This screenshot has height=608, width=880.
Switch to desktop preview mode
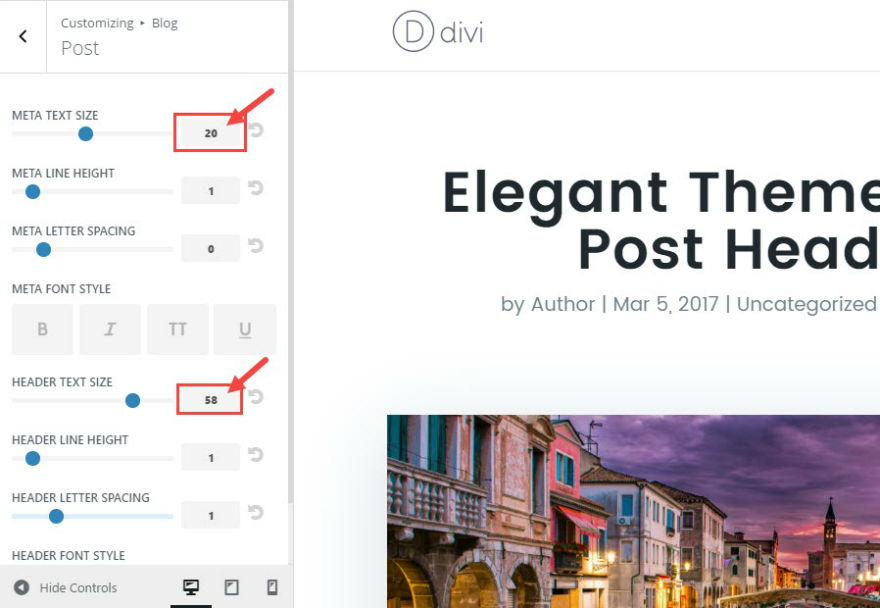(x=191, y=588)
